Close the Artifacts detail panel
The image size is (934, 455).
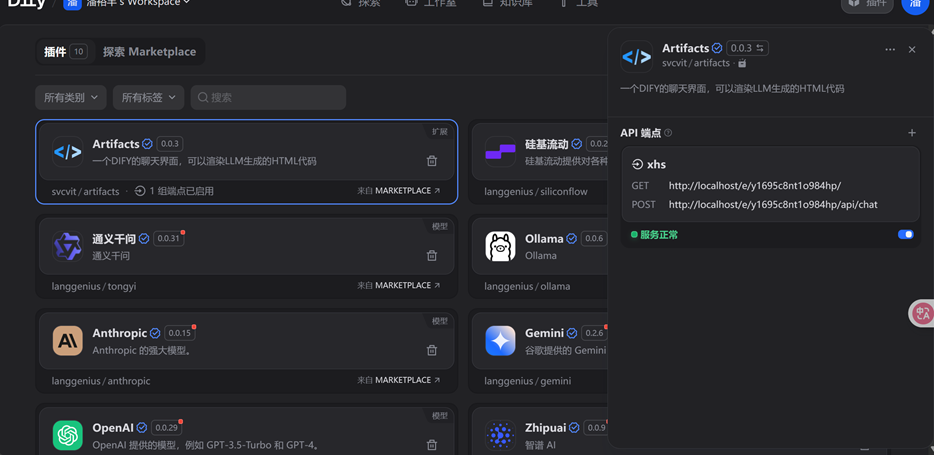click(912, 49)
